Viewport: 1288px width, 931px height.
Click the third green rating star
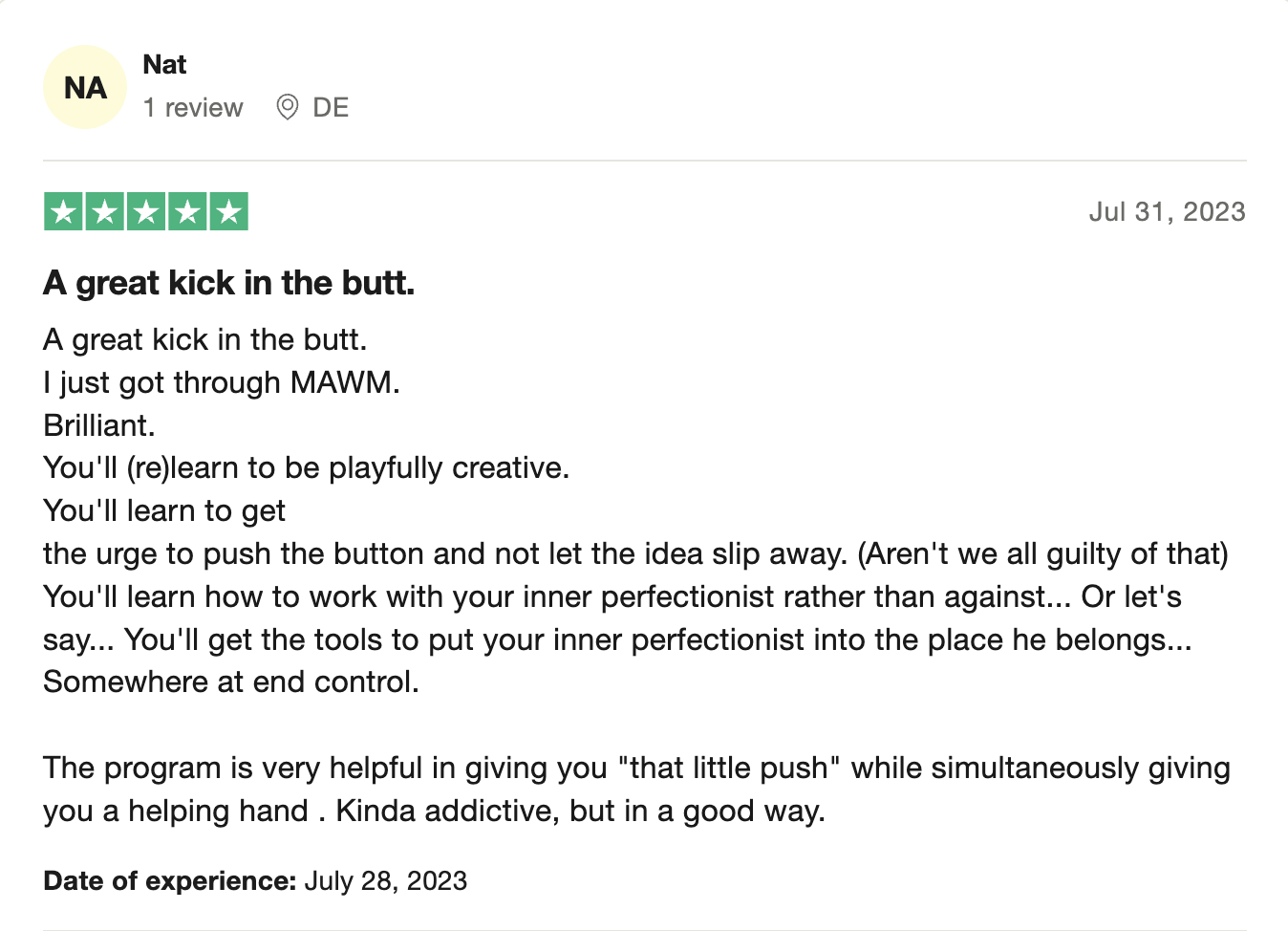pyautogui.click(x=146, y=211)
